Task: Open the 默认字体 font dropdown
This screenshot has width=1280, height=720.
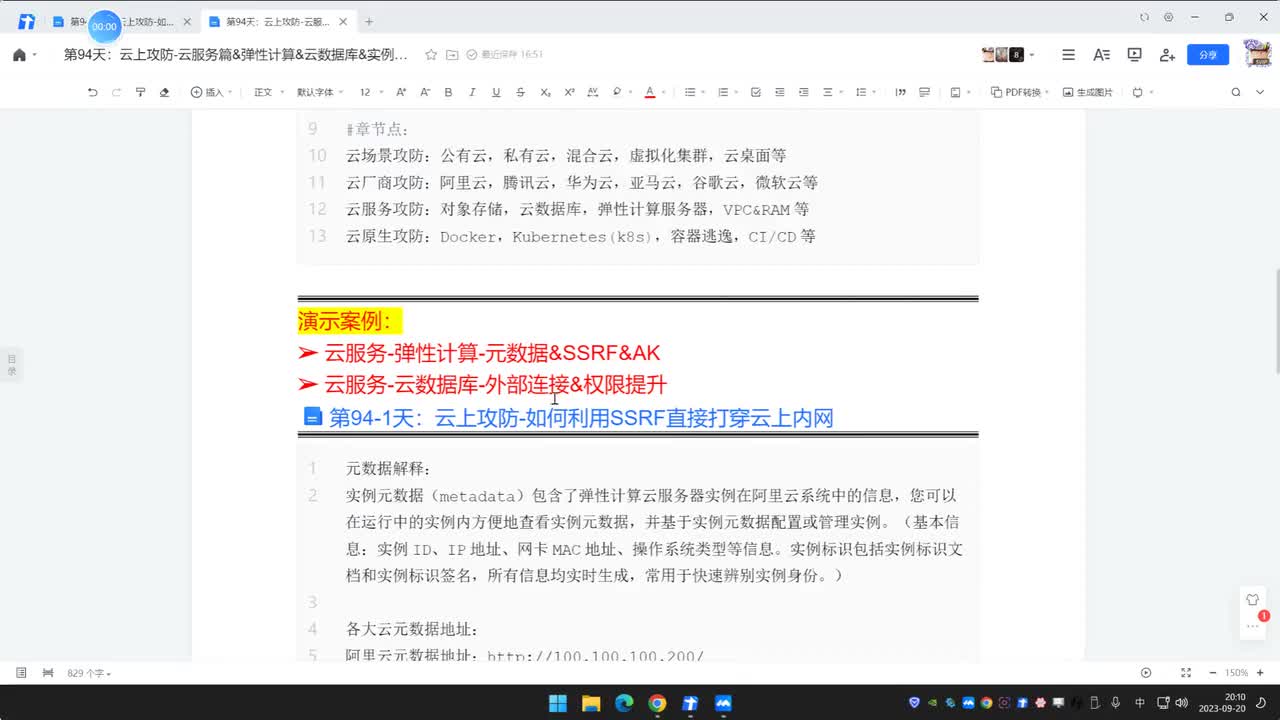Action: click(x=319, y=92)
